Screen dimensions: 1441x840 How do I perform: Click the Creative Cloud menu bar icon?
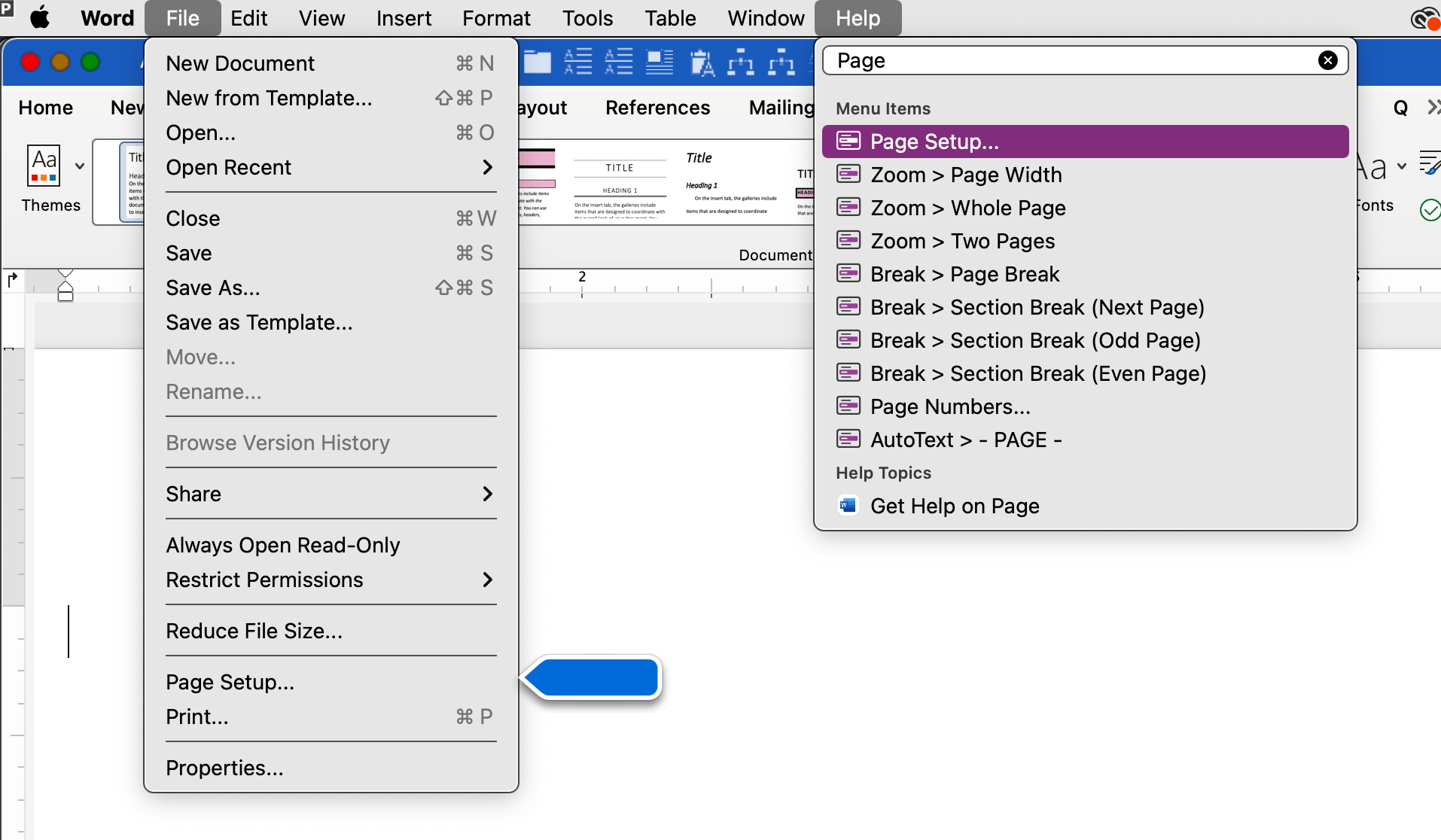(x=1424, y=18)
